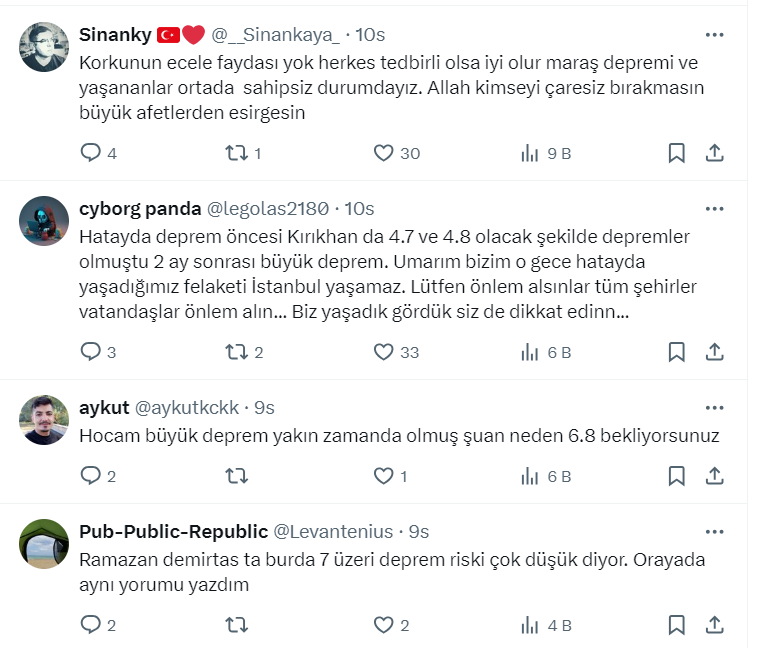Open more options on Sinanky's tweet

714,34
